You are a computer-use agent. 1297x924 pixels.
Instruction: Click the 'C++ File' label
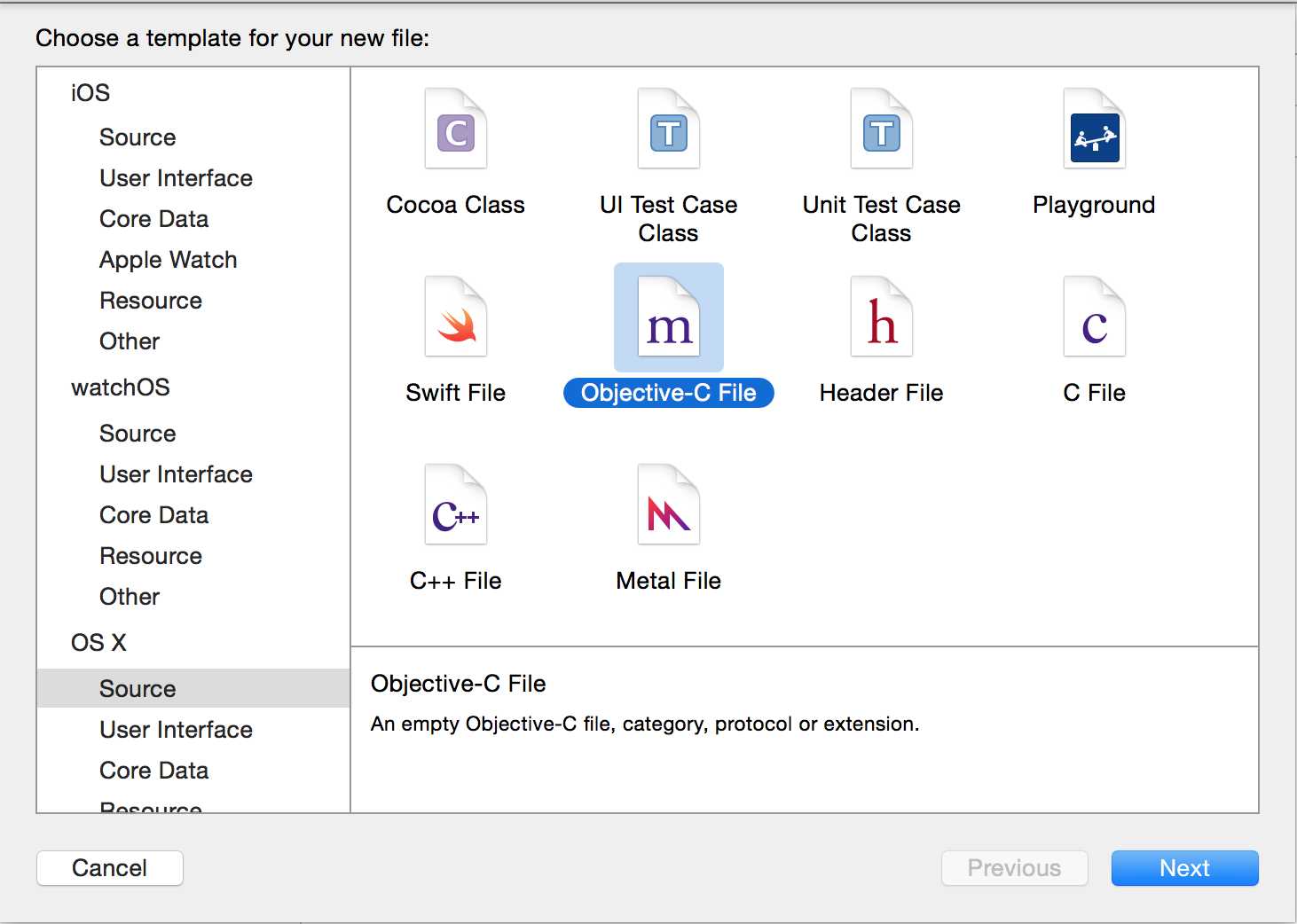click(456, 581)
